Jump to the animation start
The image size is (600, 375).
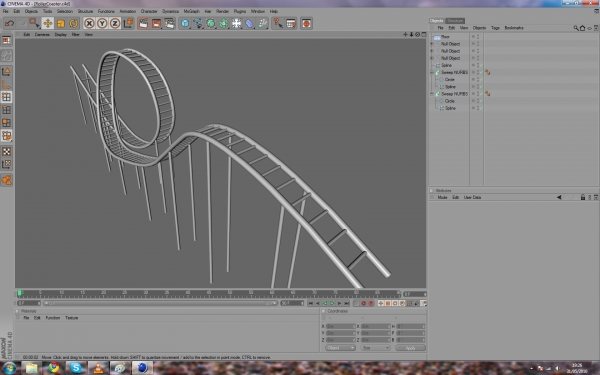pos(310,303)
